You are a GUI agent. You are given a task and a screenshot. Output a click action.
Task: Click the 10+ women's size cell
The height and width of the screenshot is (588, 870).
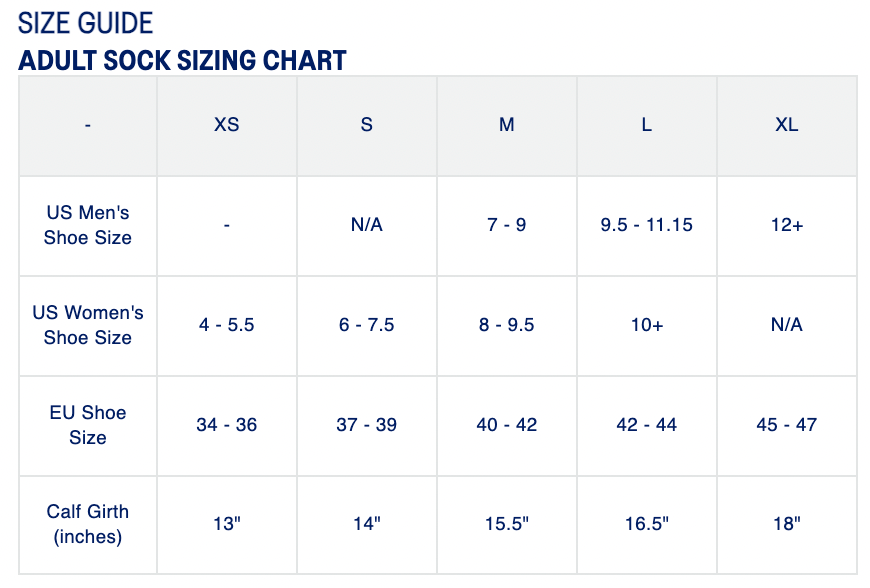click(x=647, y=325)
